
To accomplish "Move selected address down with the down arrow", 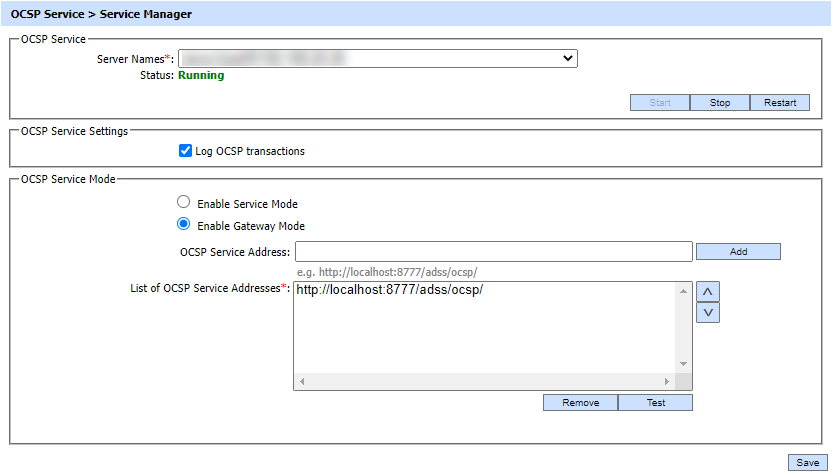I will pos(708,312).
